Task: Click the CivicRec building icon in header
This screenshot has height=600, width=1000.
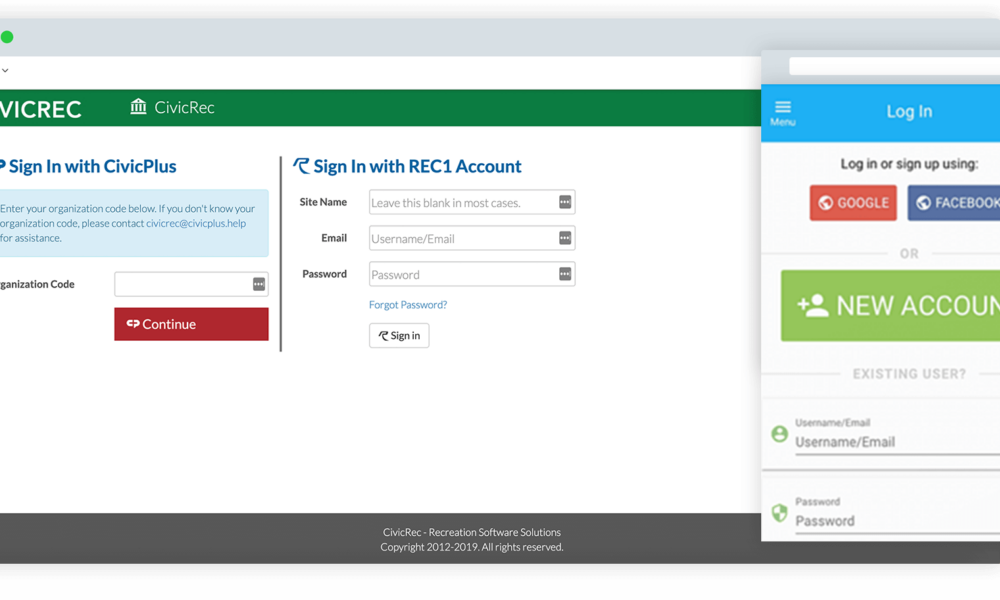Action: (x=138, y=106)
